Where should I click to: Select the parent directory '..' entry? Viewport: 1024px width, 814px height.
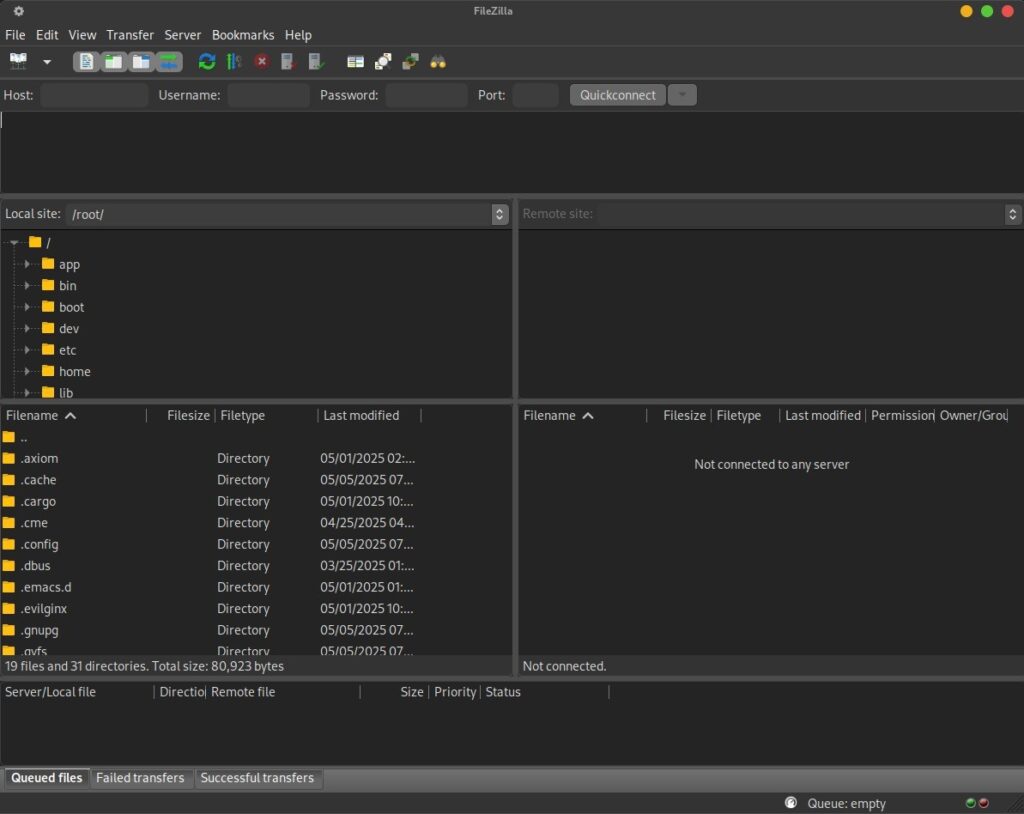point(24,437)
